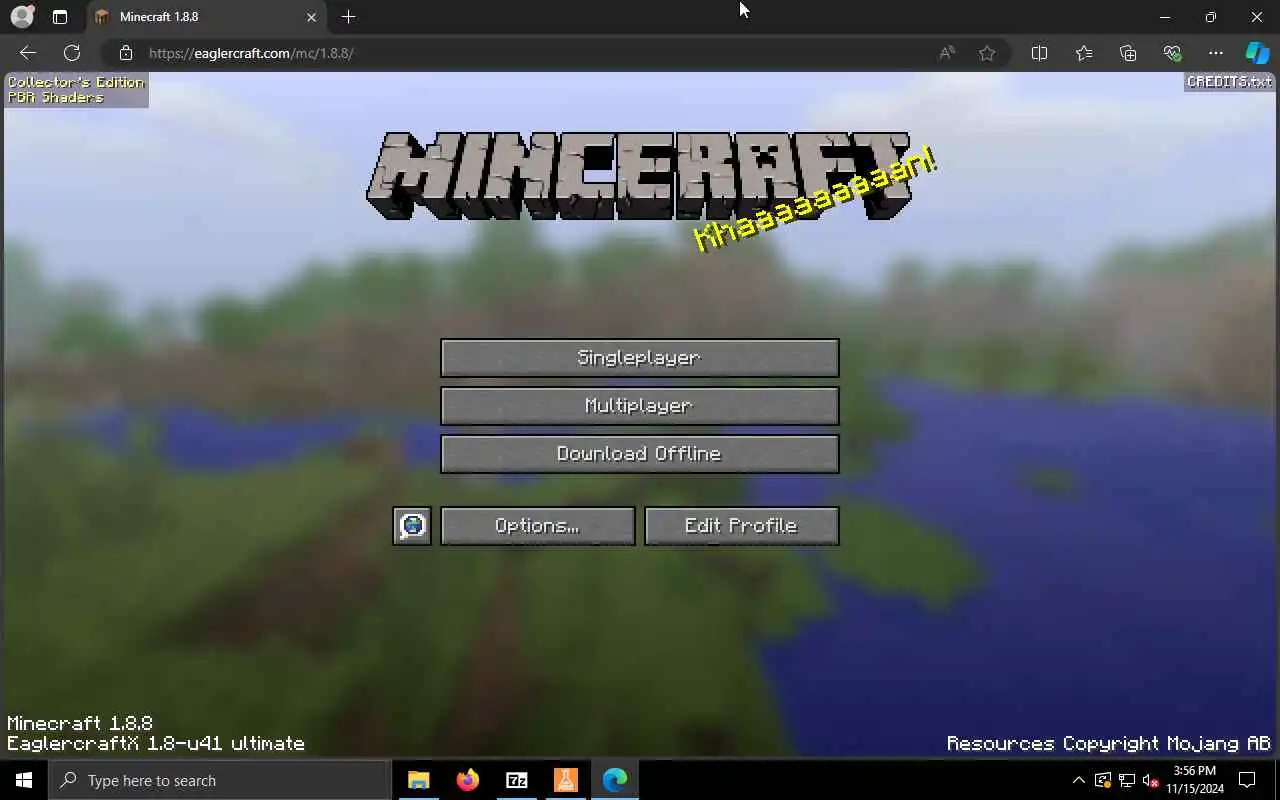Open Edge Settings and more menu

point(1216,53)
